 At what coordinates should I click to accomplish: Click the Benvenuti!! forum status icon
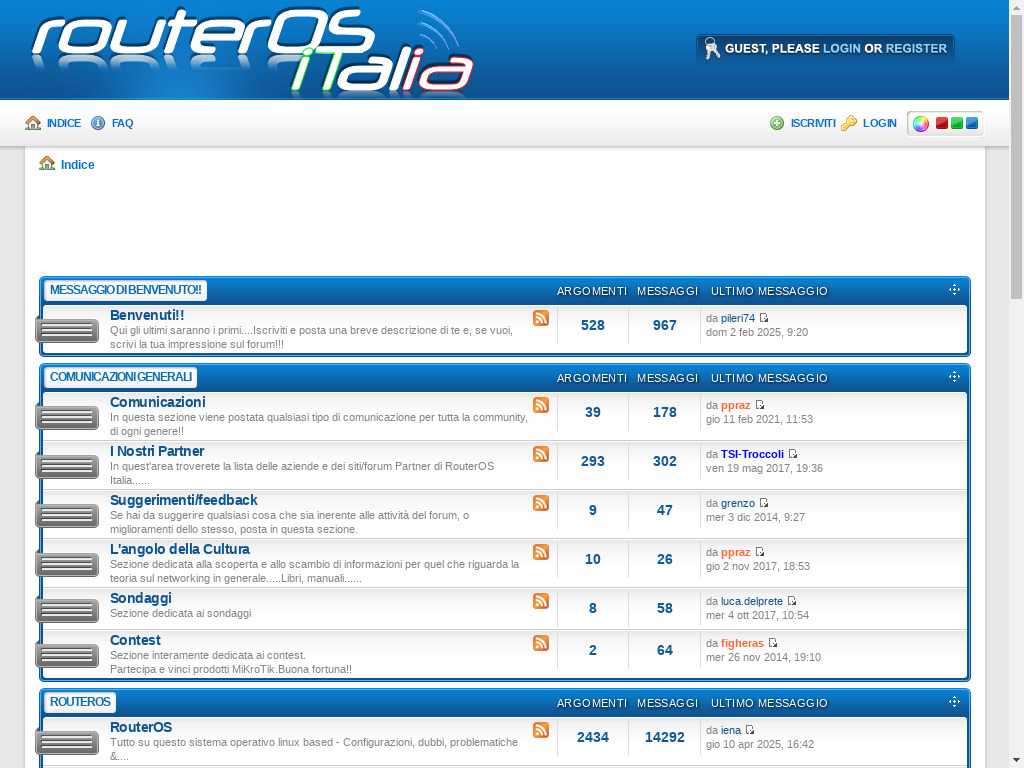pyautogui.click(x=67, y=330)
